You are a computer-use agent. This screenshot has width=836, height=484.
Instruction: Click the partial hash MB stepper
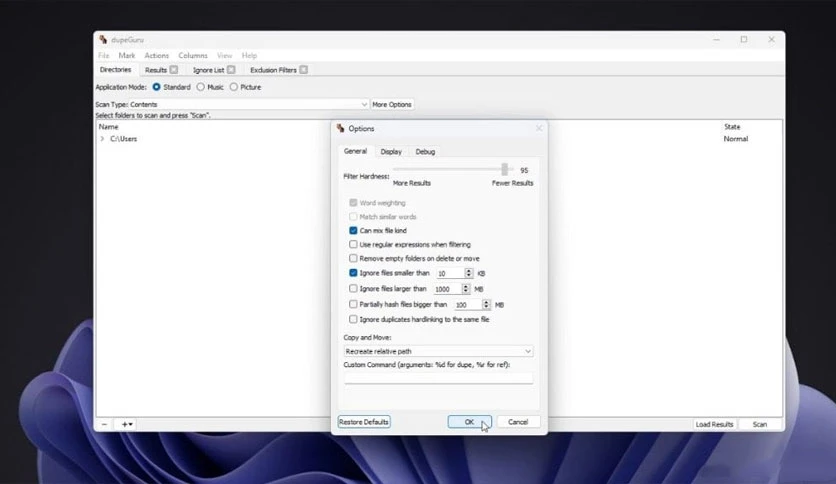(486, 304)
